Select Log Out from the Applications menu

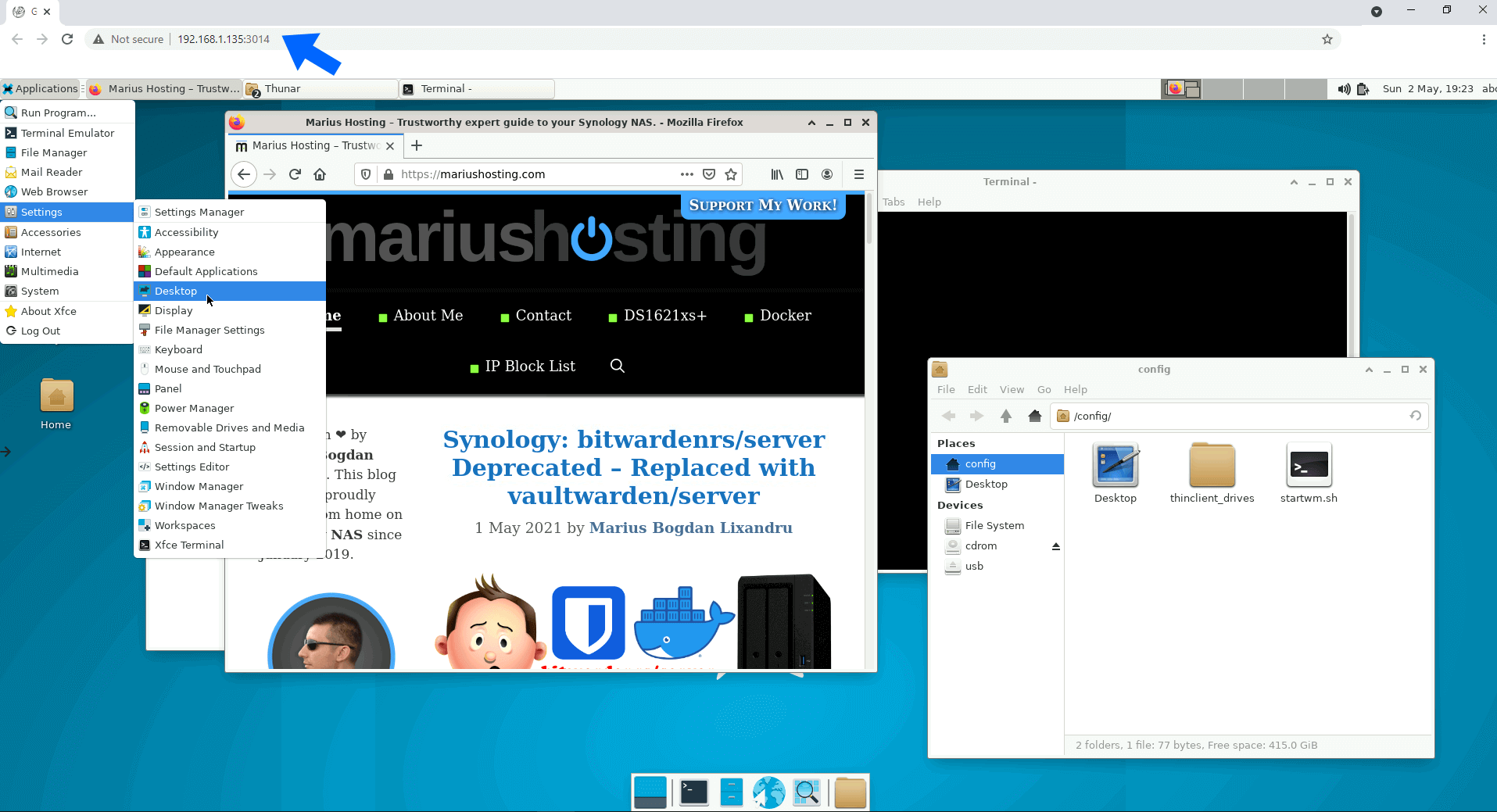pos(67,331)
